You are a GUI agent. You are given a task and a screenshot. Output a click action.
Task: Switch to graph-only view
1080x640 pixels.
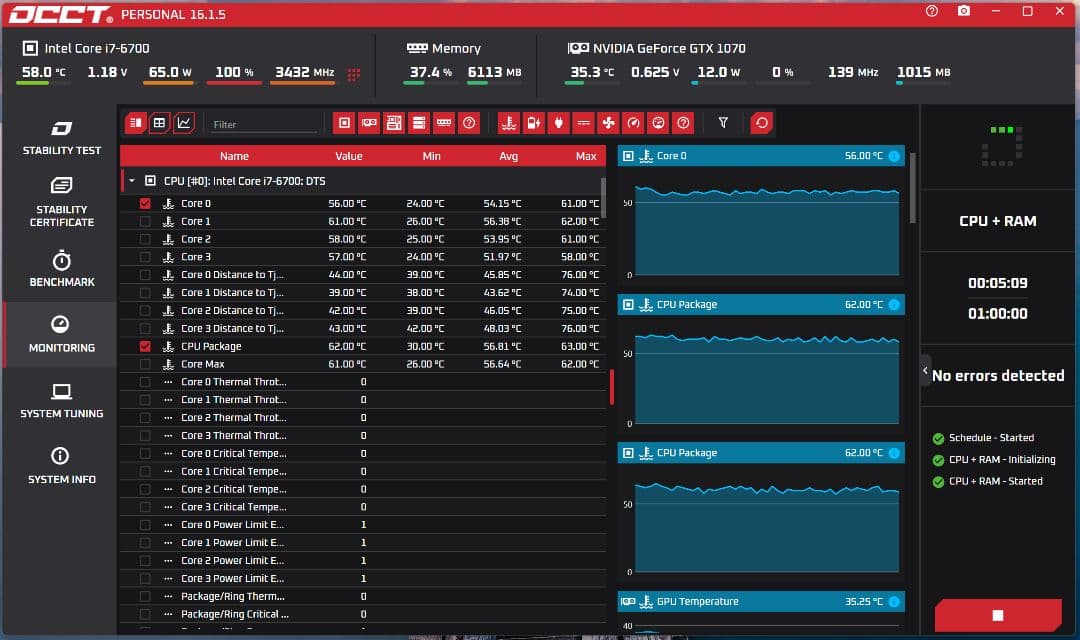[184, 123]
